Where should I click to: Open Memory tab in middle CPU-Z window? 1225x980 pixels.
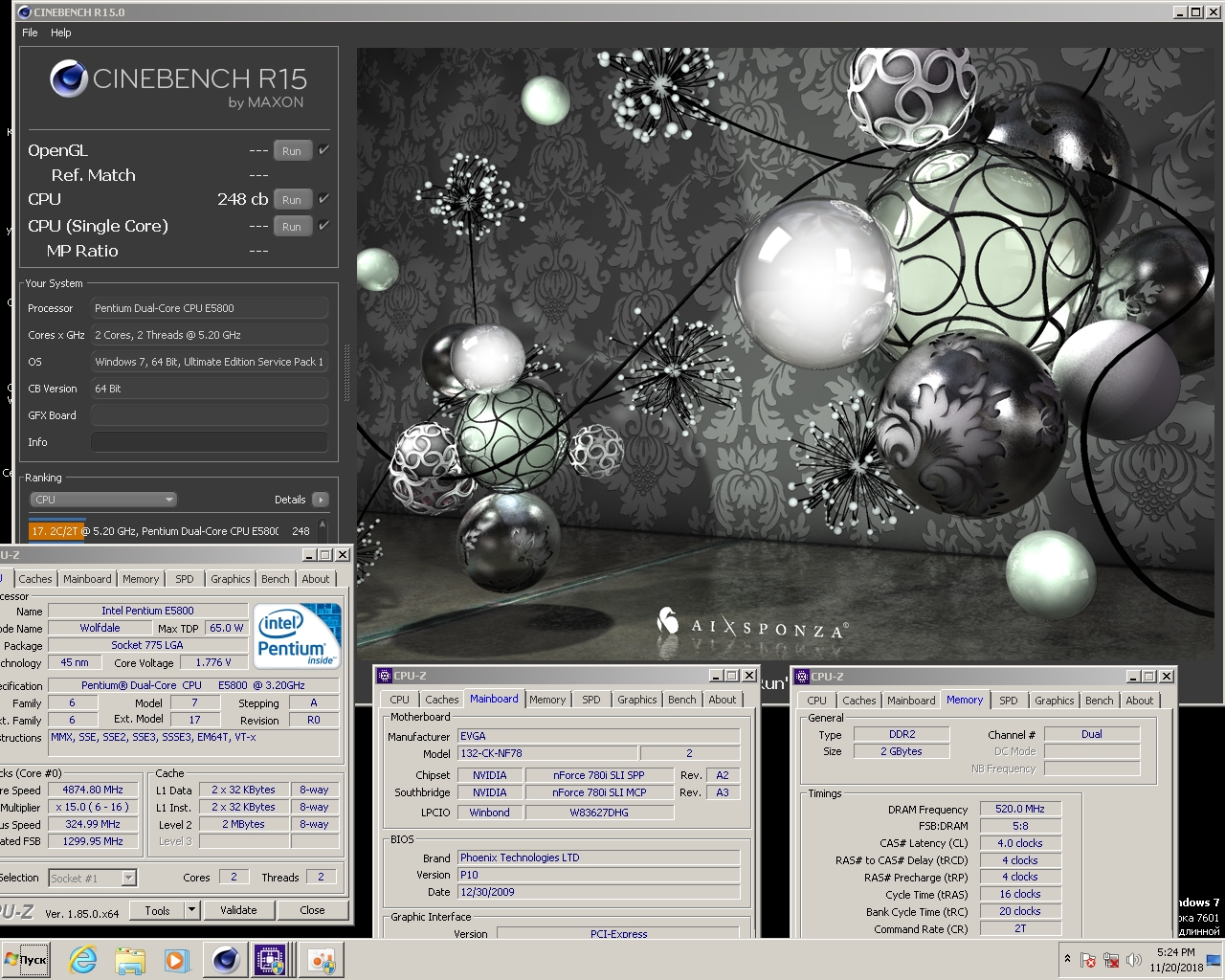[547, 700]
